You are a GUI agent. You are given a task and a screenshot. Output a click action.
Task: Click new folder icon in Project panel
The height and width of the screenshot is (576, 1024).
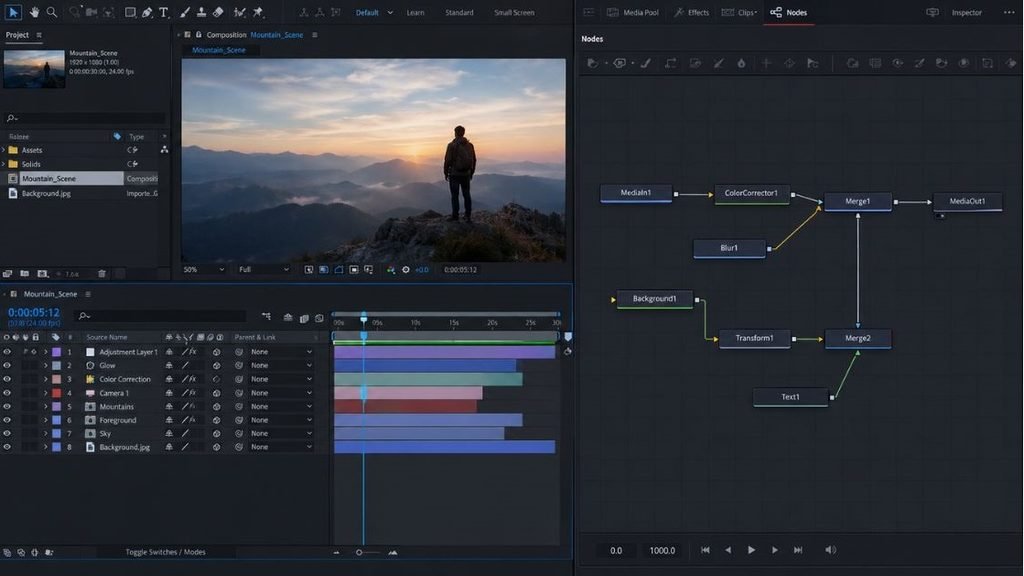tap(24, 274)
